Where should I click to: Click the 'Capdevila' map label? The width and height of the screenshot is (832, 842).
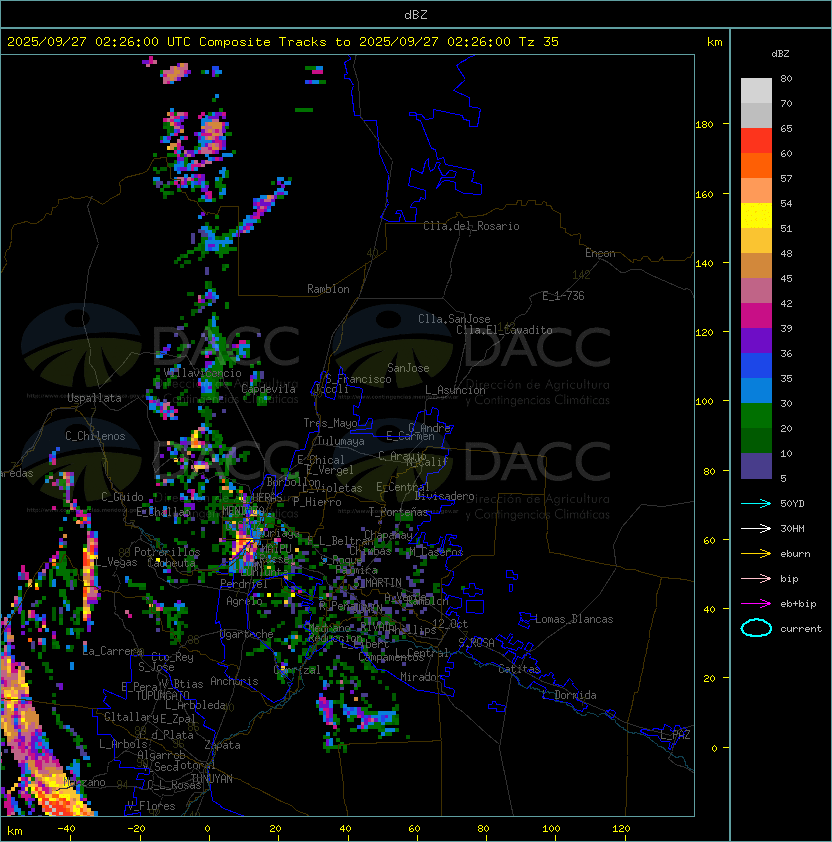coord(268,389)
